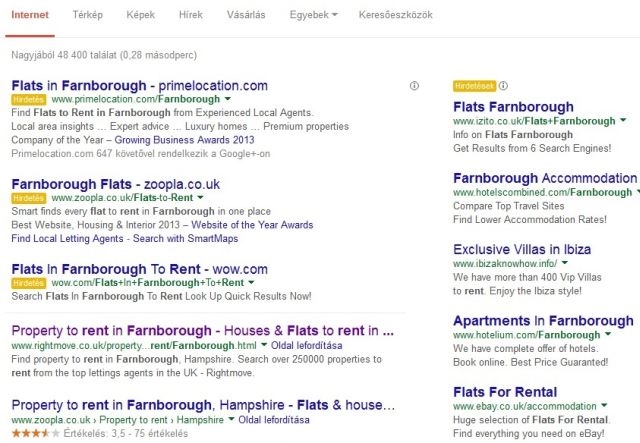The image size is (640, 443).
Task: Expand the arrow next to izito.co.uk URL
Action: tap(623, 120)
